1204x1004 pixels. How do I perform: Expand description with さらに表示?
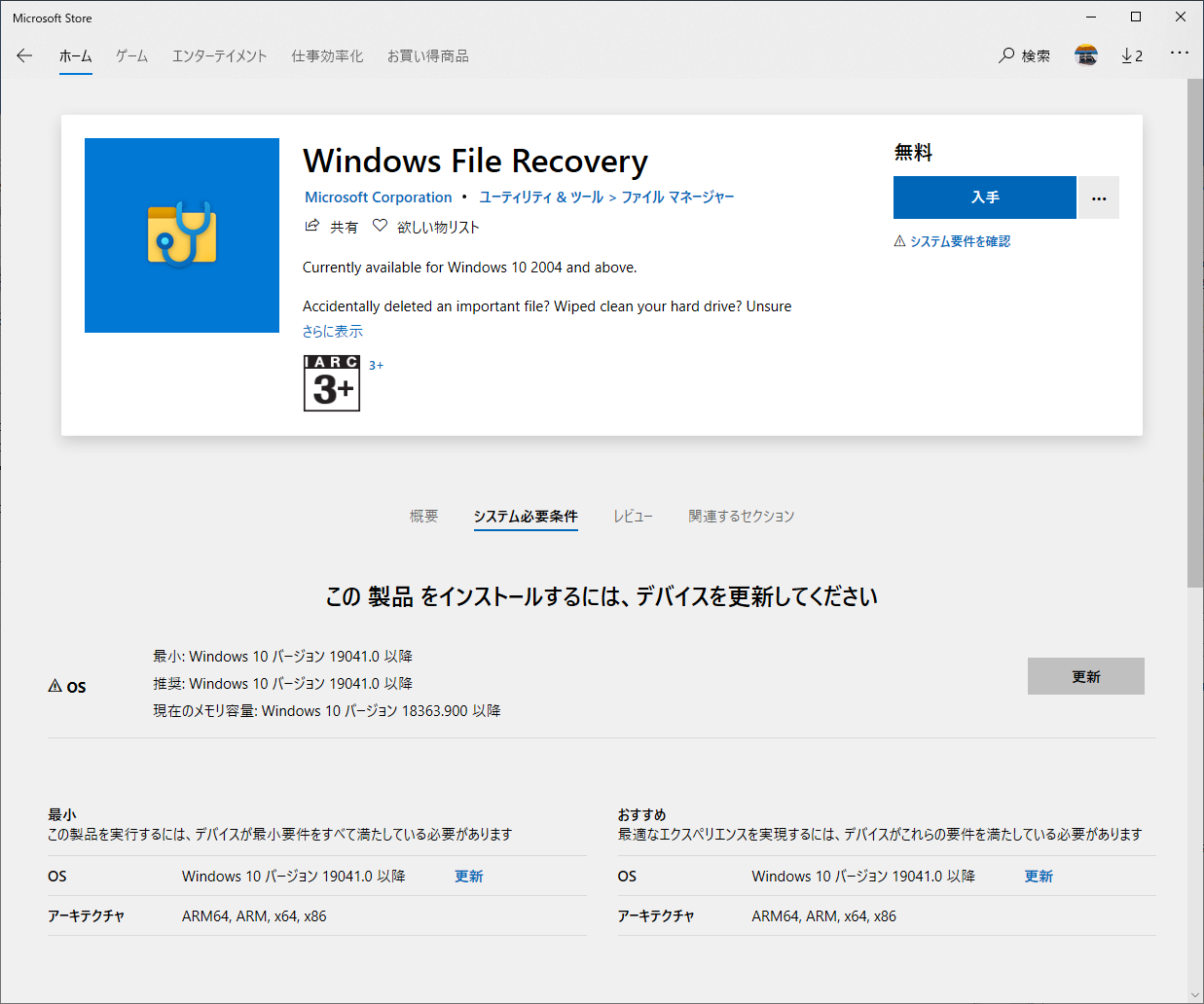tap(332, 331)
